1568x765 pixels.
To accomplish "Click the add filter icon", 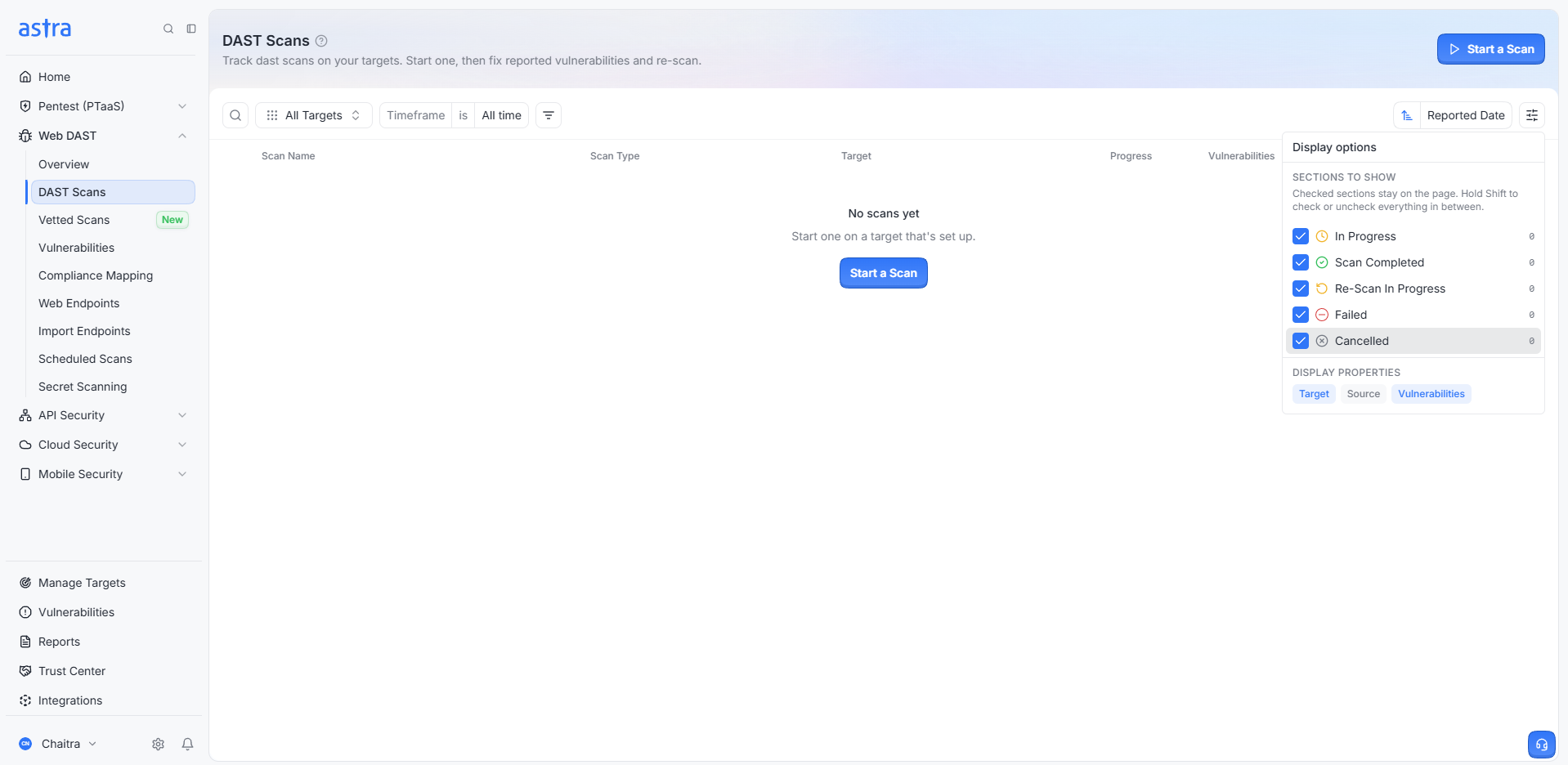I will (x=549, y=115).
